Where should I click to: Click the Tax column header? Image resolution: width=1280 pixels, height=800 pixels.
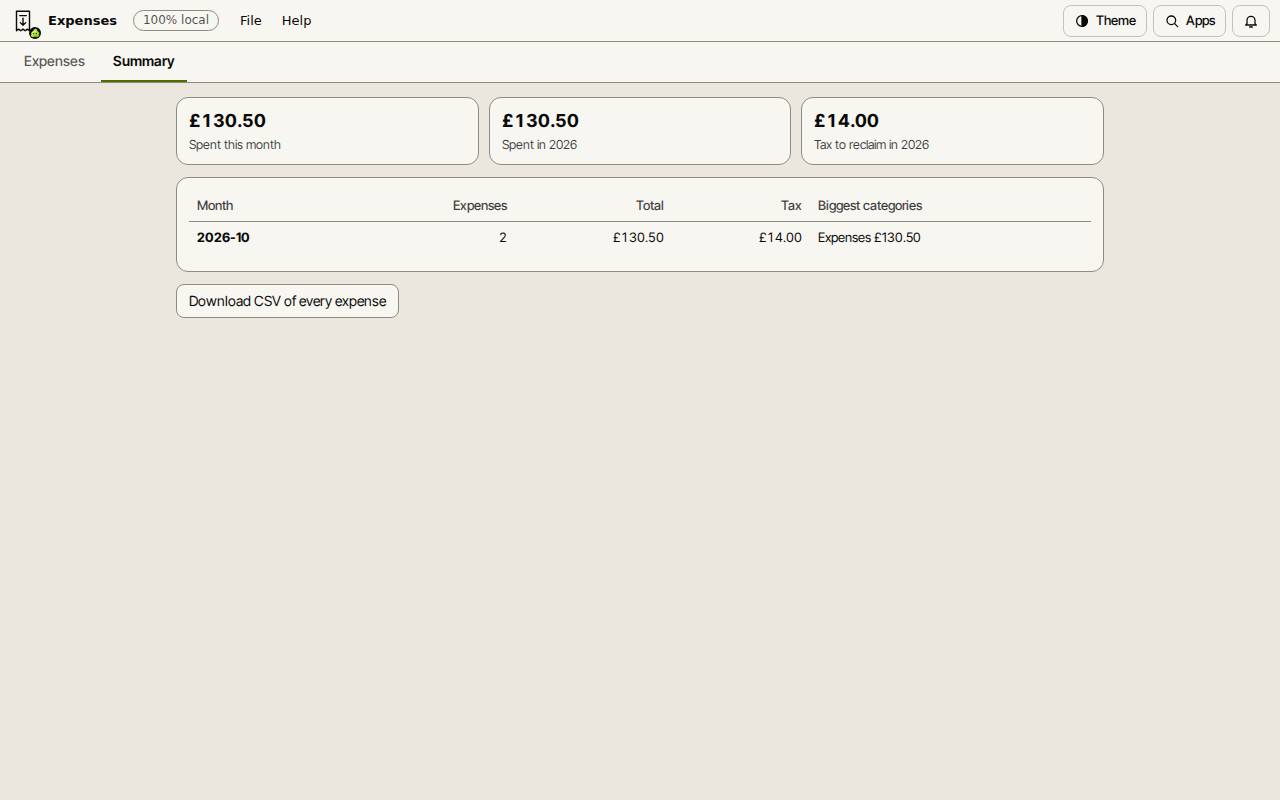[x=791, y=205]
